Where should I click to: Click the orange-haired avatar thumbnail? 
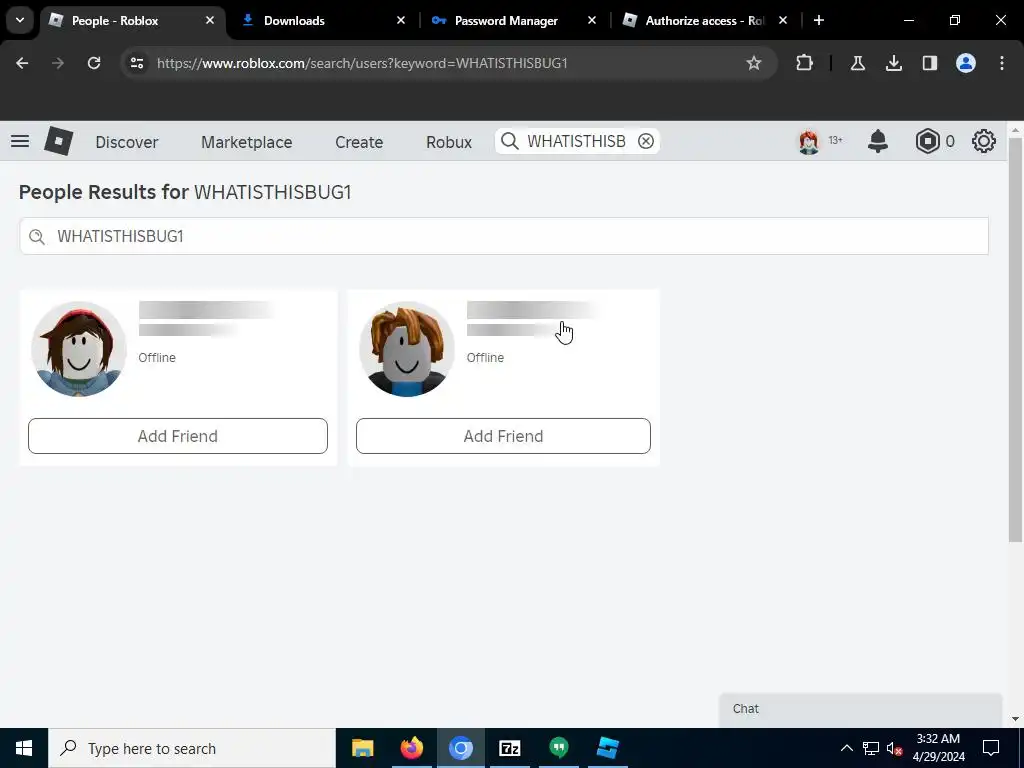point(406,349)
